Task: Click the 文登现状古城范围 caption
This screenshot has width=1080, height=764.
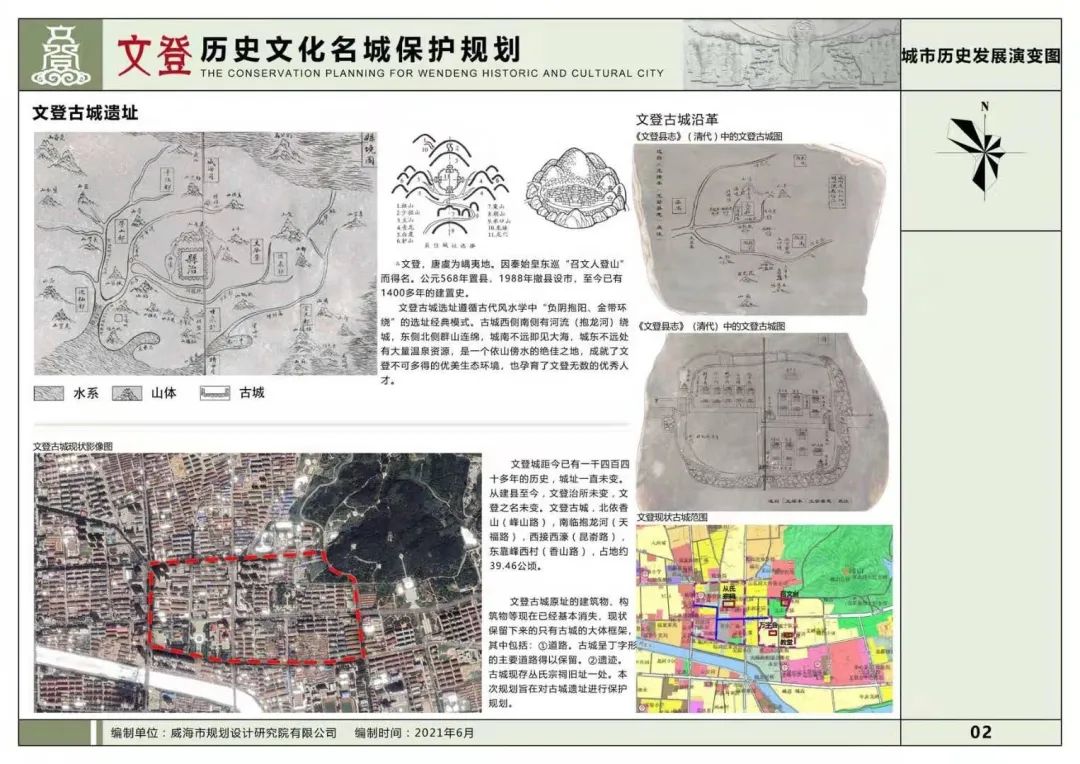Action: tap(672, 517)
